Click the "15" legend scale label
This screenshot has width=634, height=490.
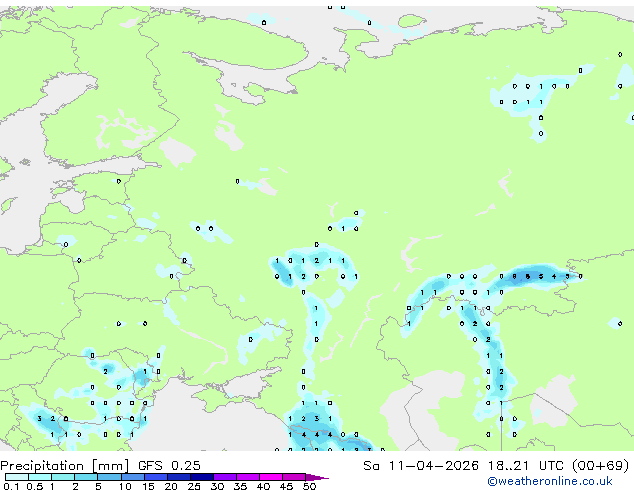coord(148,486)
